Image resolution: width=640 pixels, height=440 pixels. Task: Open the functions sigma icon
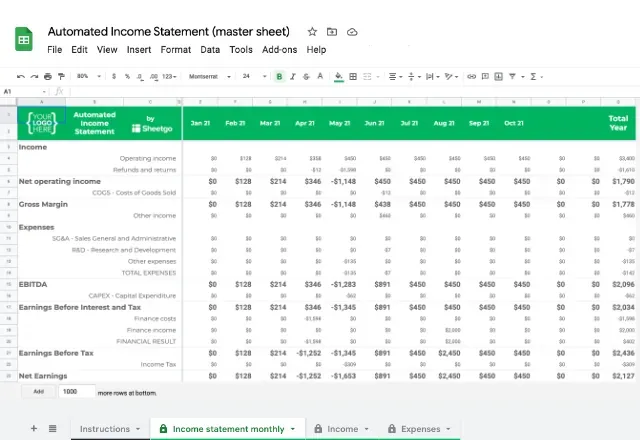pos(534,76)
